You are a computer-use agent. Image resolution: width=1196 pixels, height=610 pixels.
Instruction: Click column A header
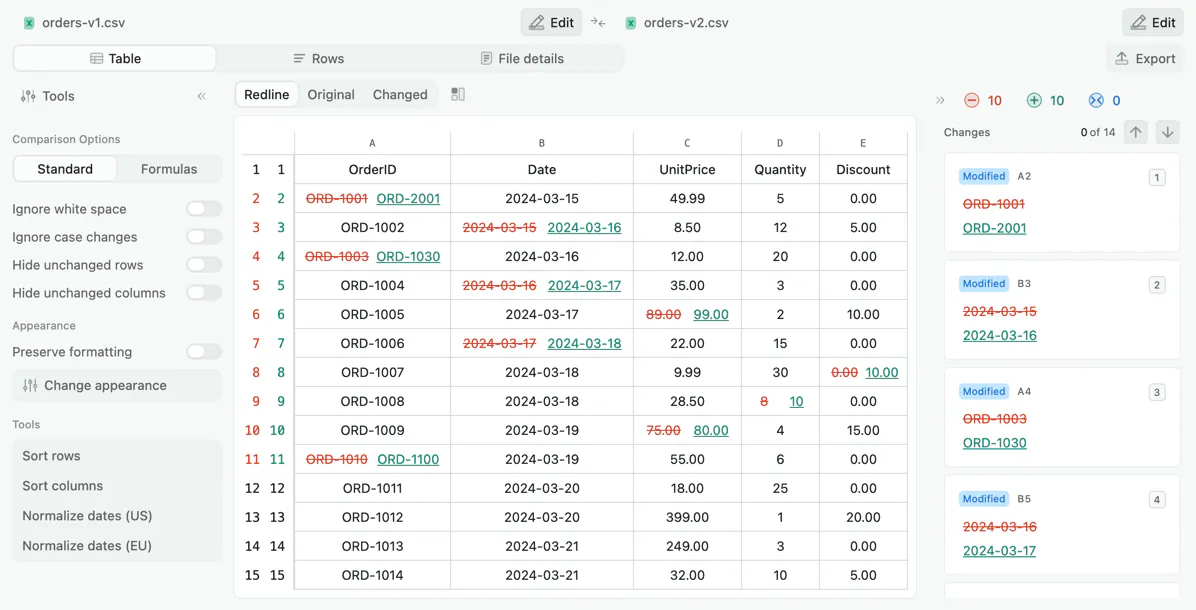(x=372, y=143)
